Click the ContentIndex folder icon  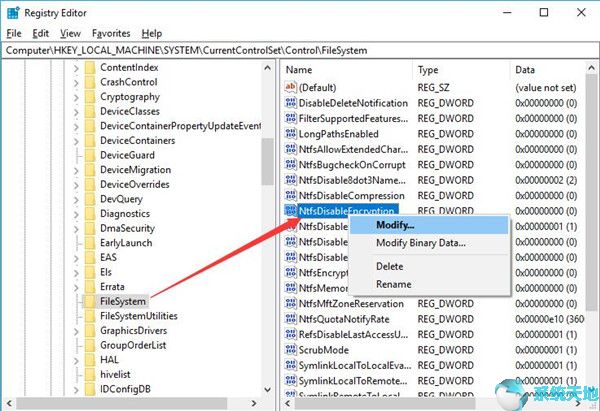[x=90, y=68]
